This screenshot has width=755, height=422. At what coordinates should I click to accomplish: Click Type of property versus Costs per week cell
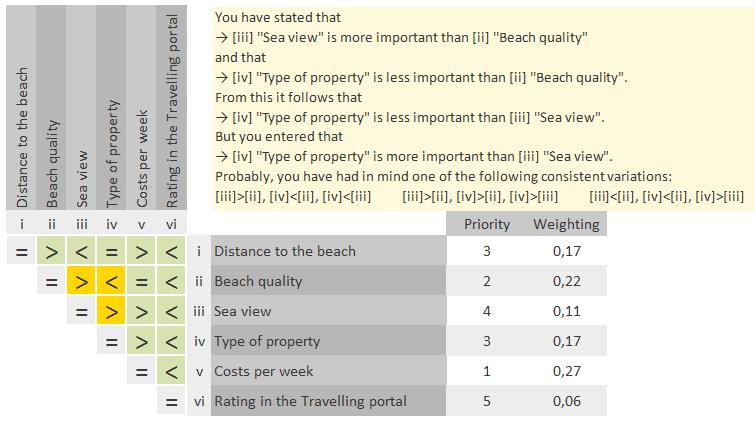[141, 341]
